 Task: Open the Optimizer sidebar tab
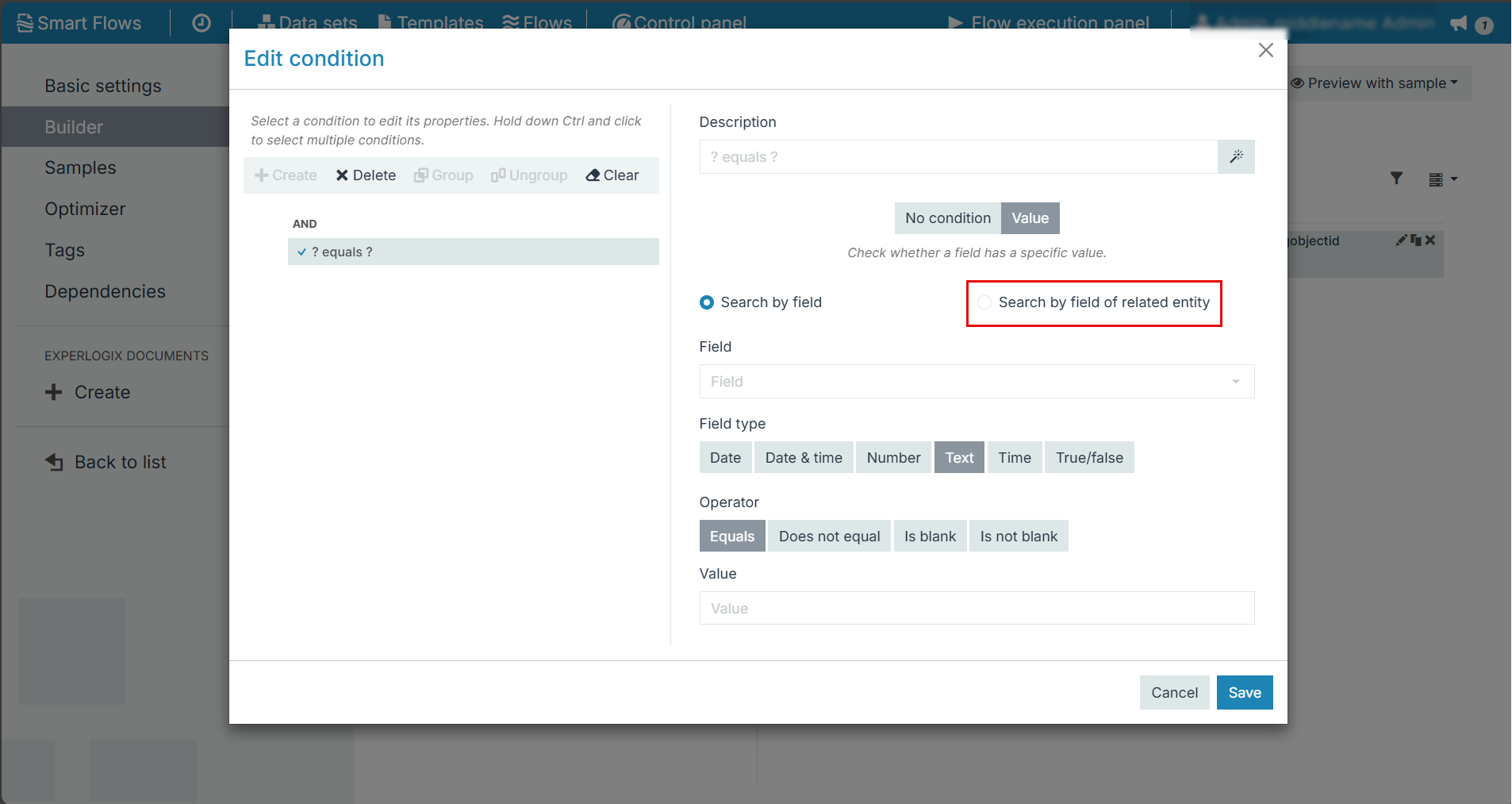point(85,209)
